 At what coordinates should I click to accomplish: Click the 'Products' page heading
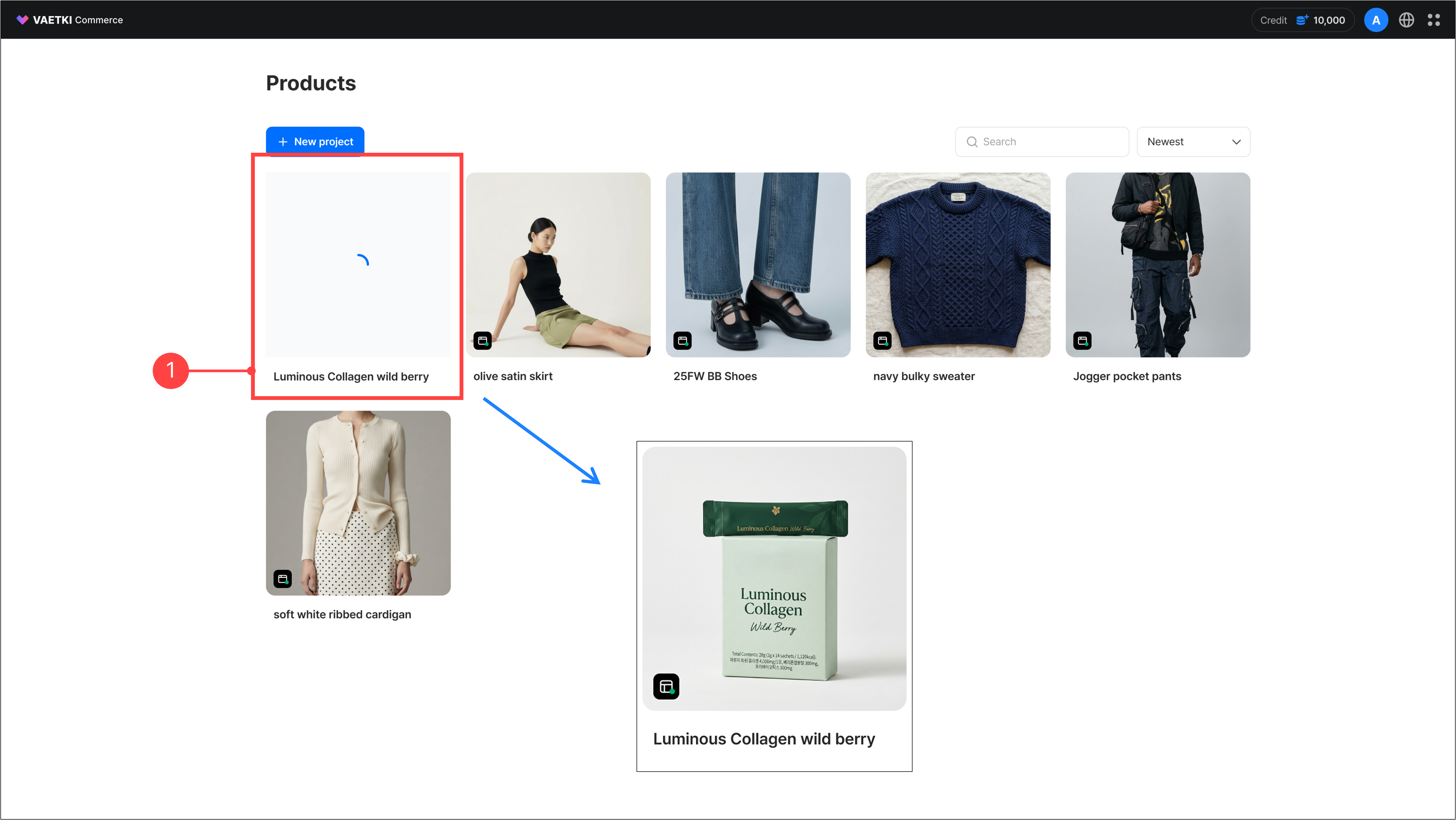[311, 83]
